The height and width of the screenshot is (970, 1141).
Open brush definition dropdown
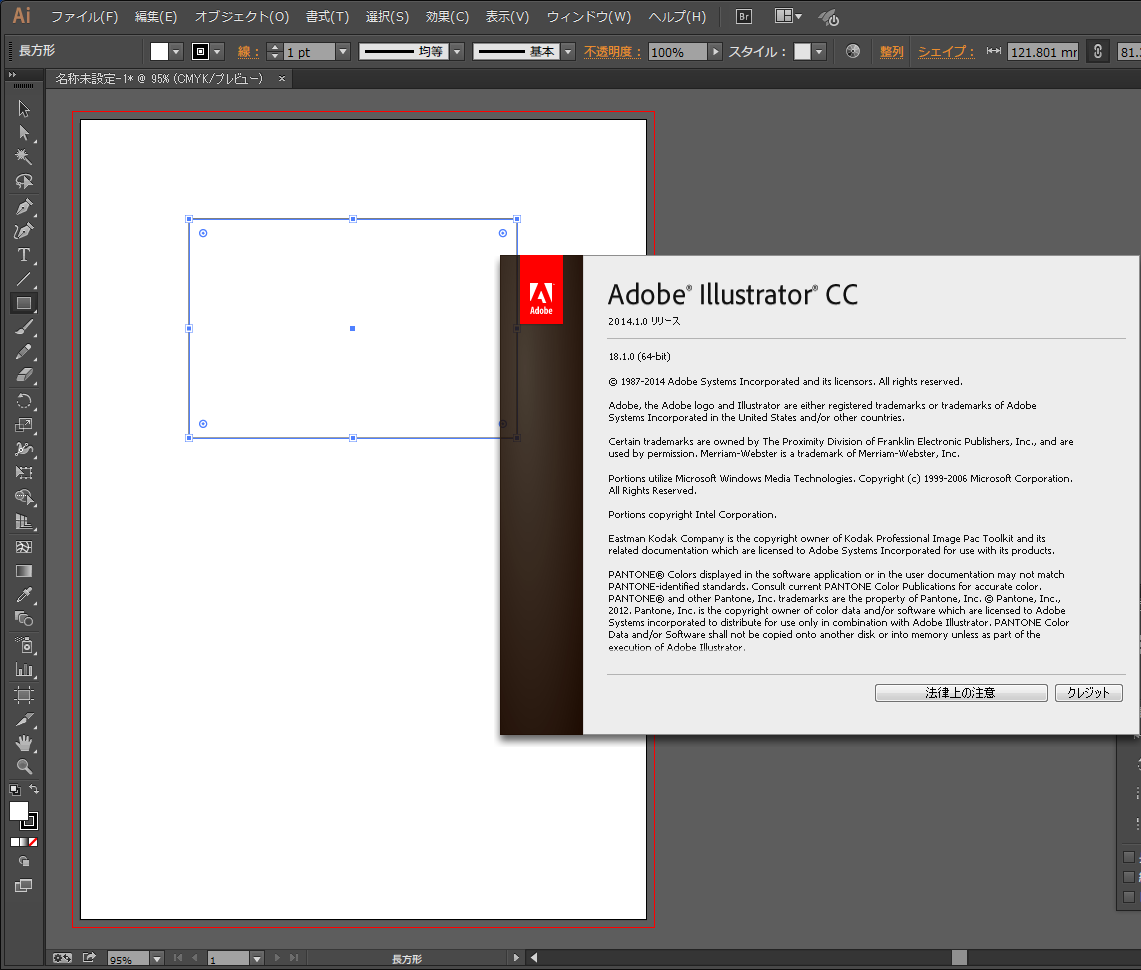(568, 52)
